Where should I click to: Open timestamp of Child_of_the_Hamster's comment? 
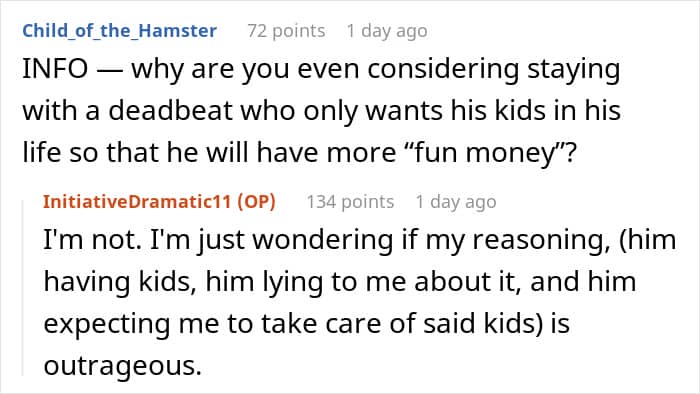387,31
